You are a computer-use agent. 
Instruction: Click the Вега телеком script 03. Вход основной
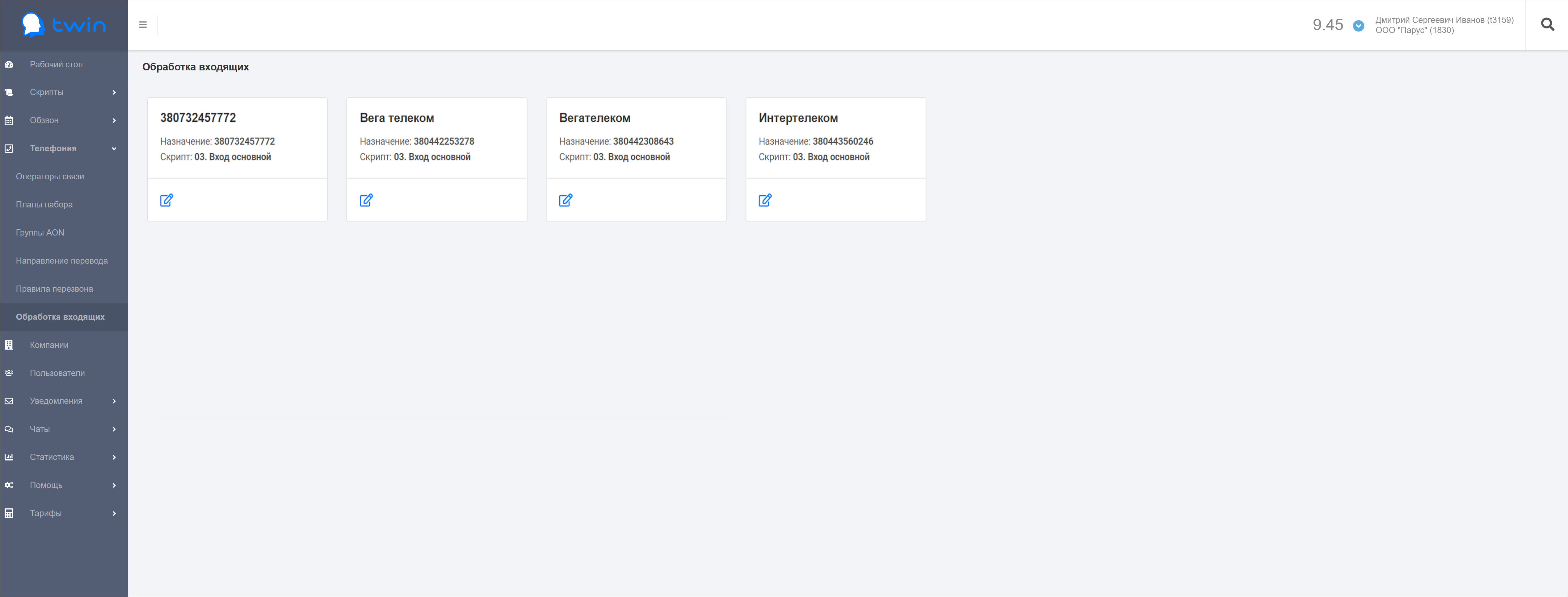[432, 157]
